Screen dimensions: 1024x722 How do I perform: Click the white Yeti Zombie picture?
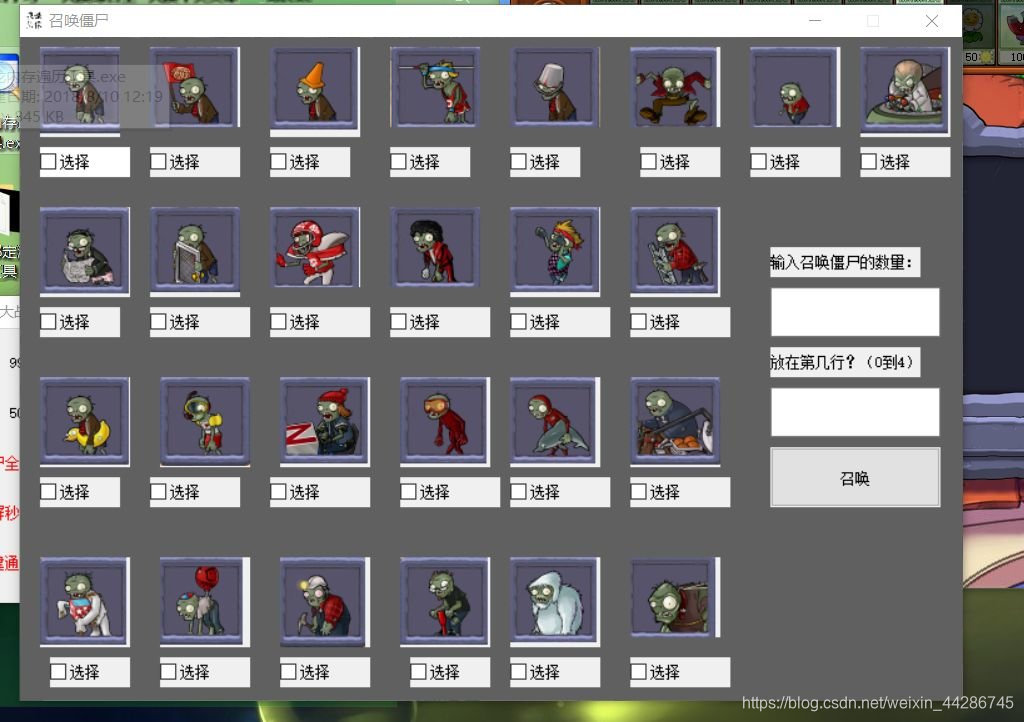[555, 601]
